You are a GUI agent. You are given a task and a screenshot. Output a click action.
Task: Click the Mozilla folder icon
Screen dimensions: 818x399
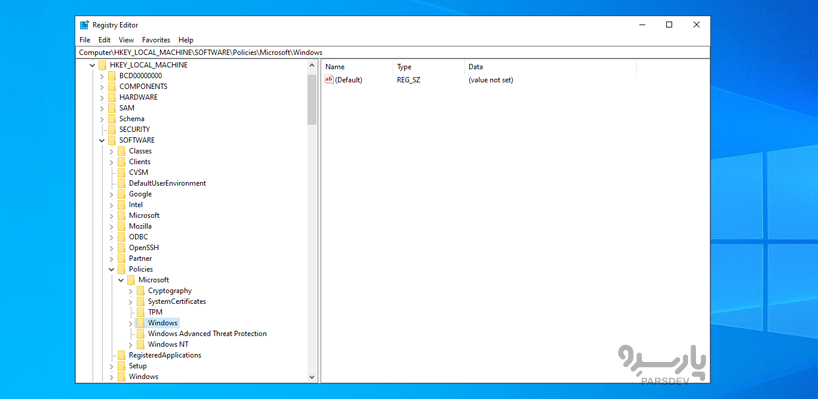121,226
